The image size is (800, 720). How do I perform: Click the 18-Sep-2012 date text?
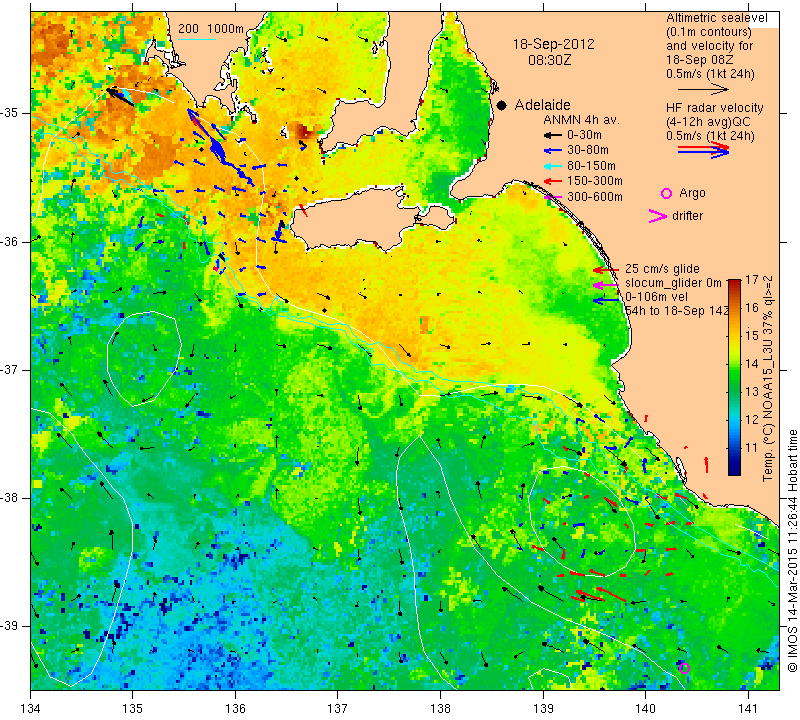[x=554, y=44]
